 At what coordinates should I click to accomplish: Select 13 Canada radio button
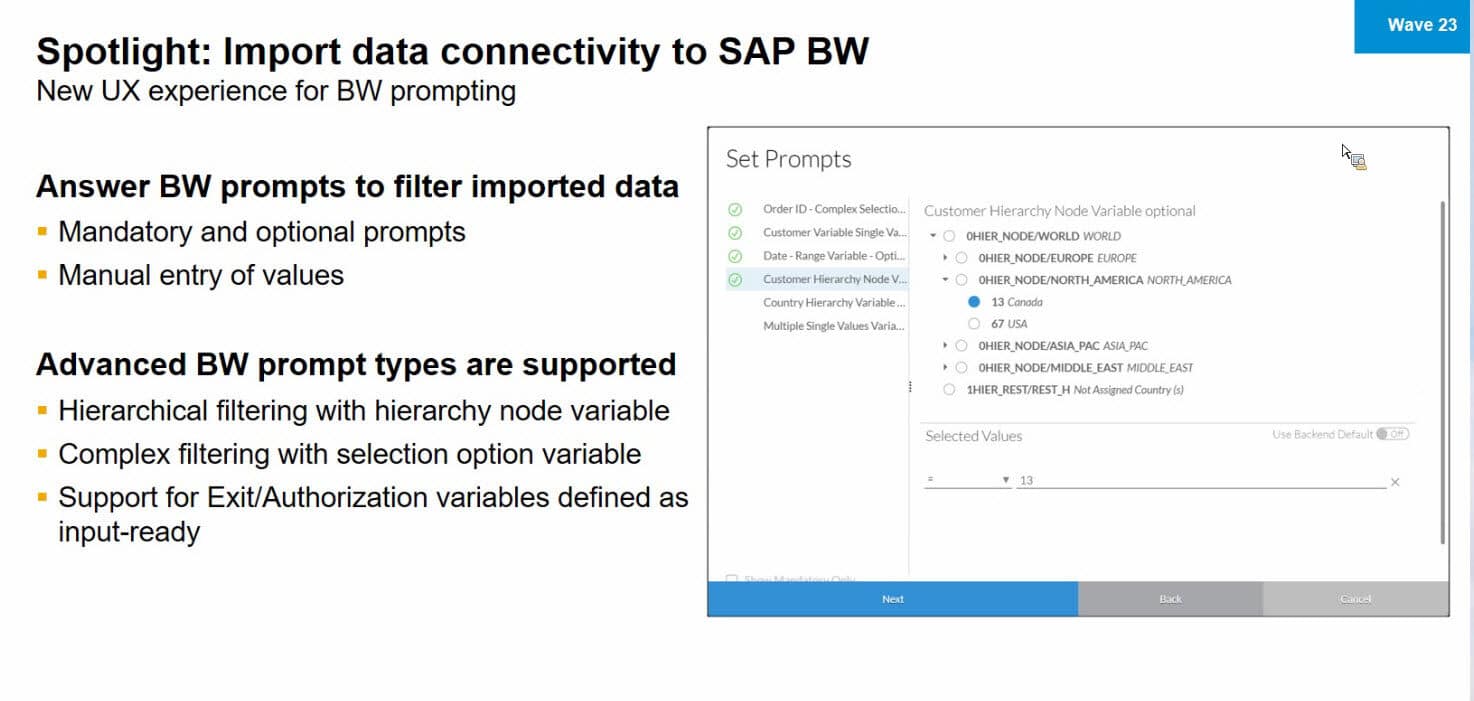point(974,301)
